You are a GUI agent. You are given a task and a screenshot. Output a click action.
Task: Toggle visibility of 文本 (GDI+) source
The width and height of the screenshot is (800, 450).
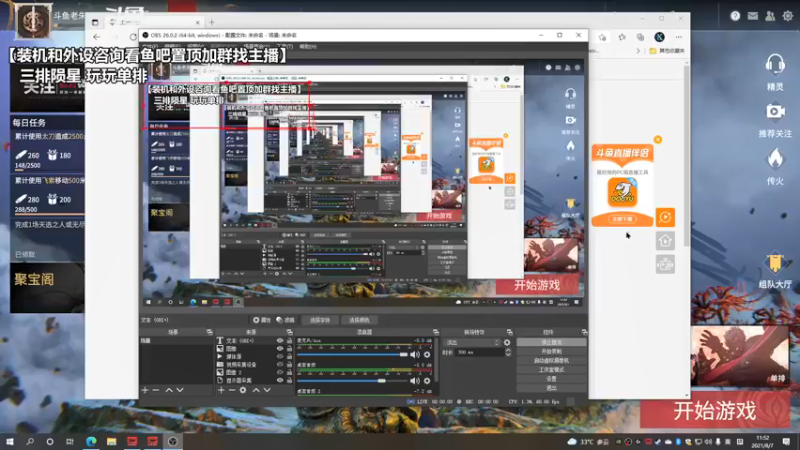point(280,340)
